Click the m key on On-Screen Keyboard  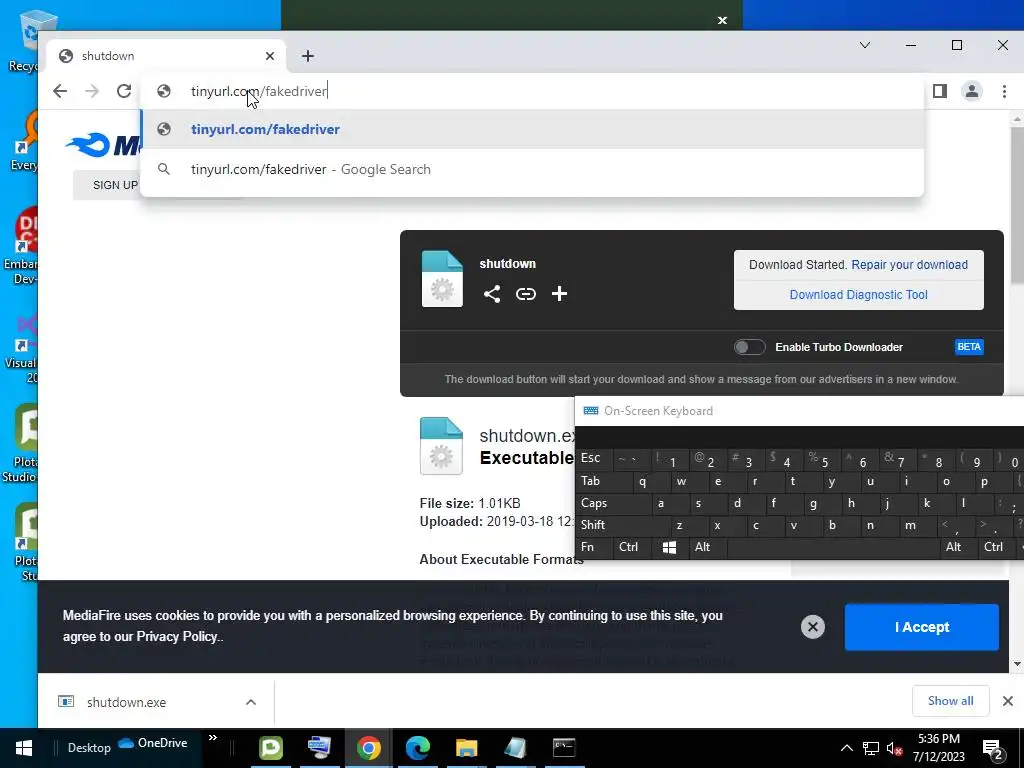click(915, 525)
